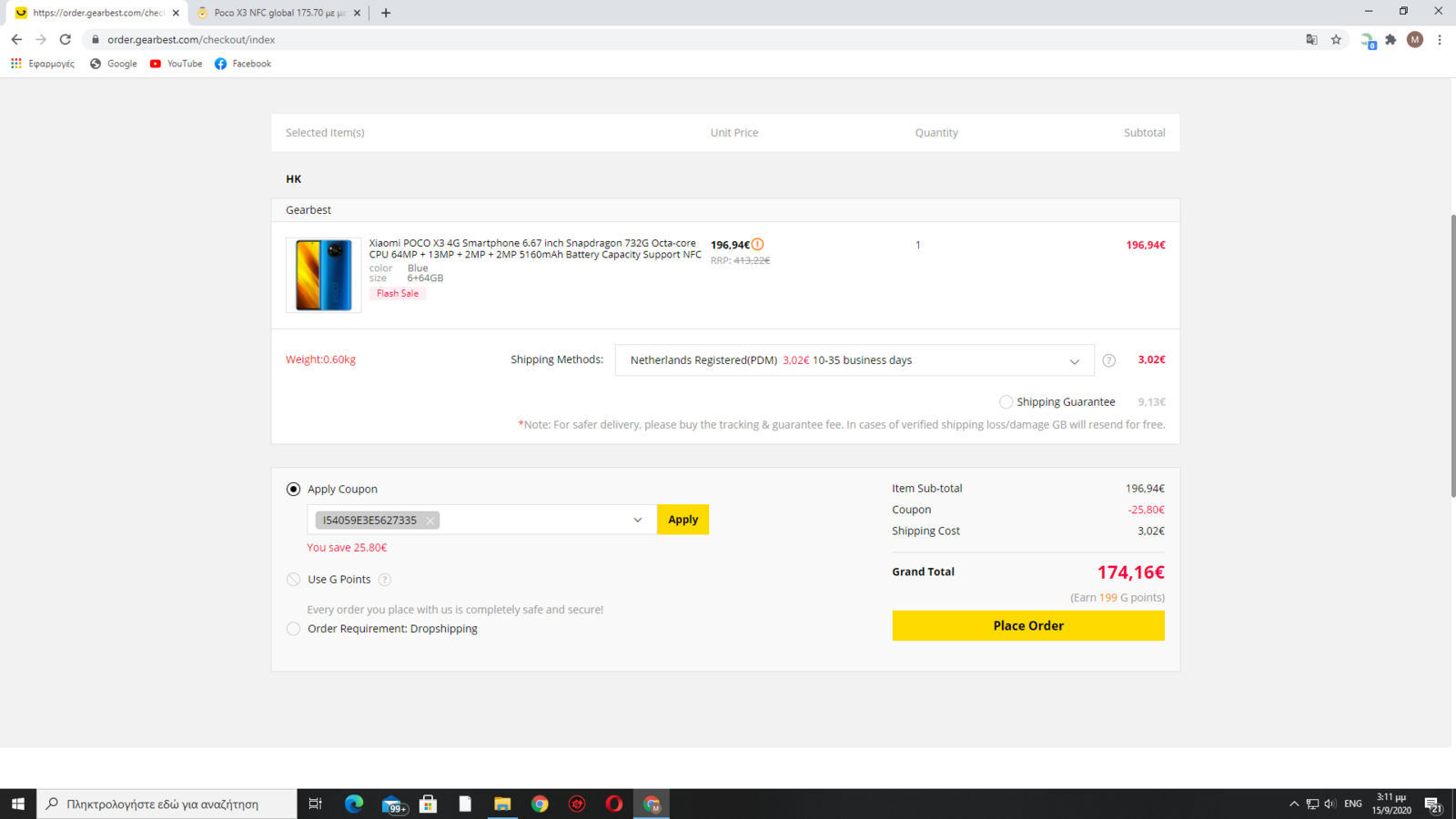This screenshot has width=1456, height=819.
Task: Open the white document icon in taskbar
Action: (x=465, y=804)
